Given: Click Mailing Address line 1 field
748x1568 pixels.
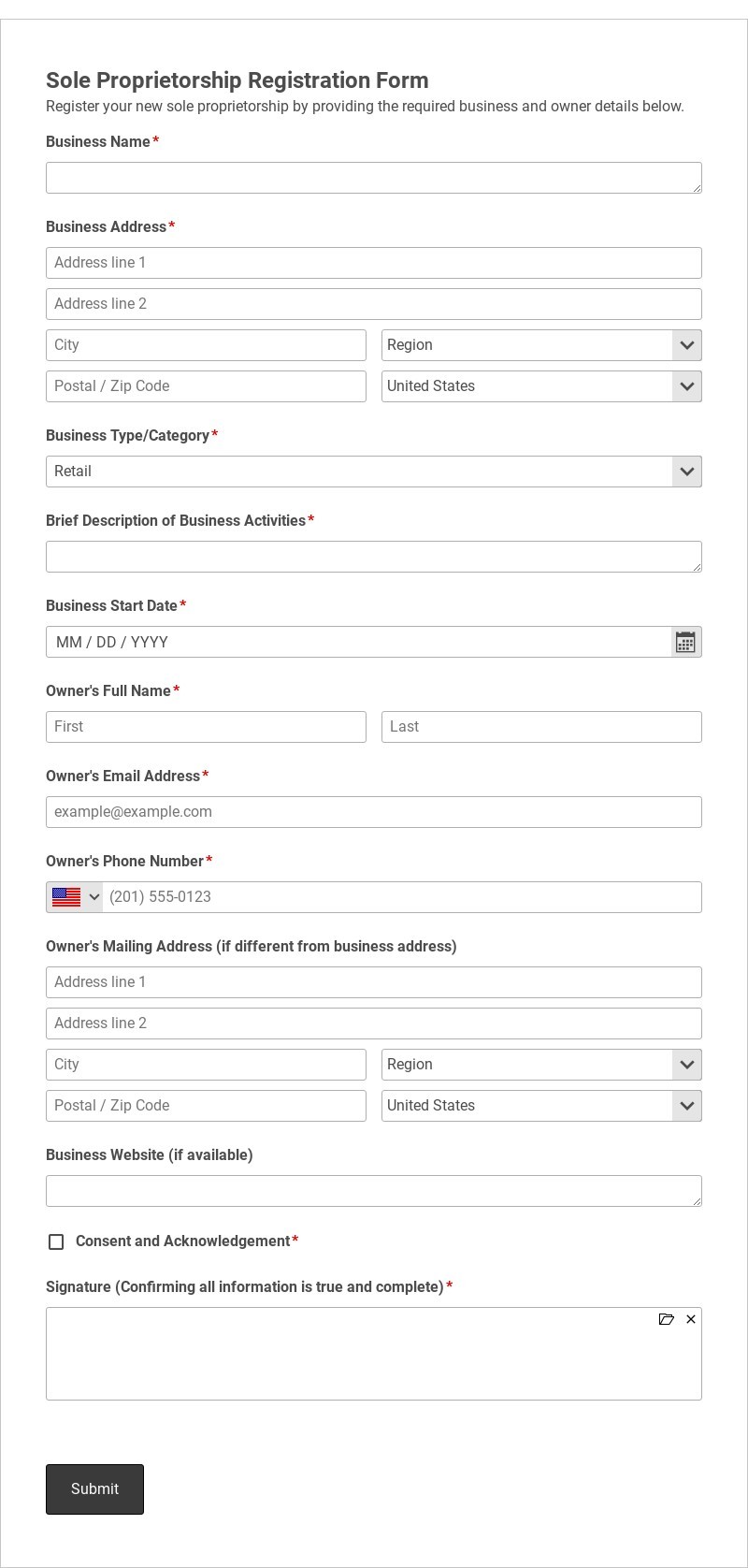Looking at the screenshot, I should (374, 982).
